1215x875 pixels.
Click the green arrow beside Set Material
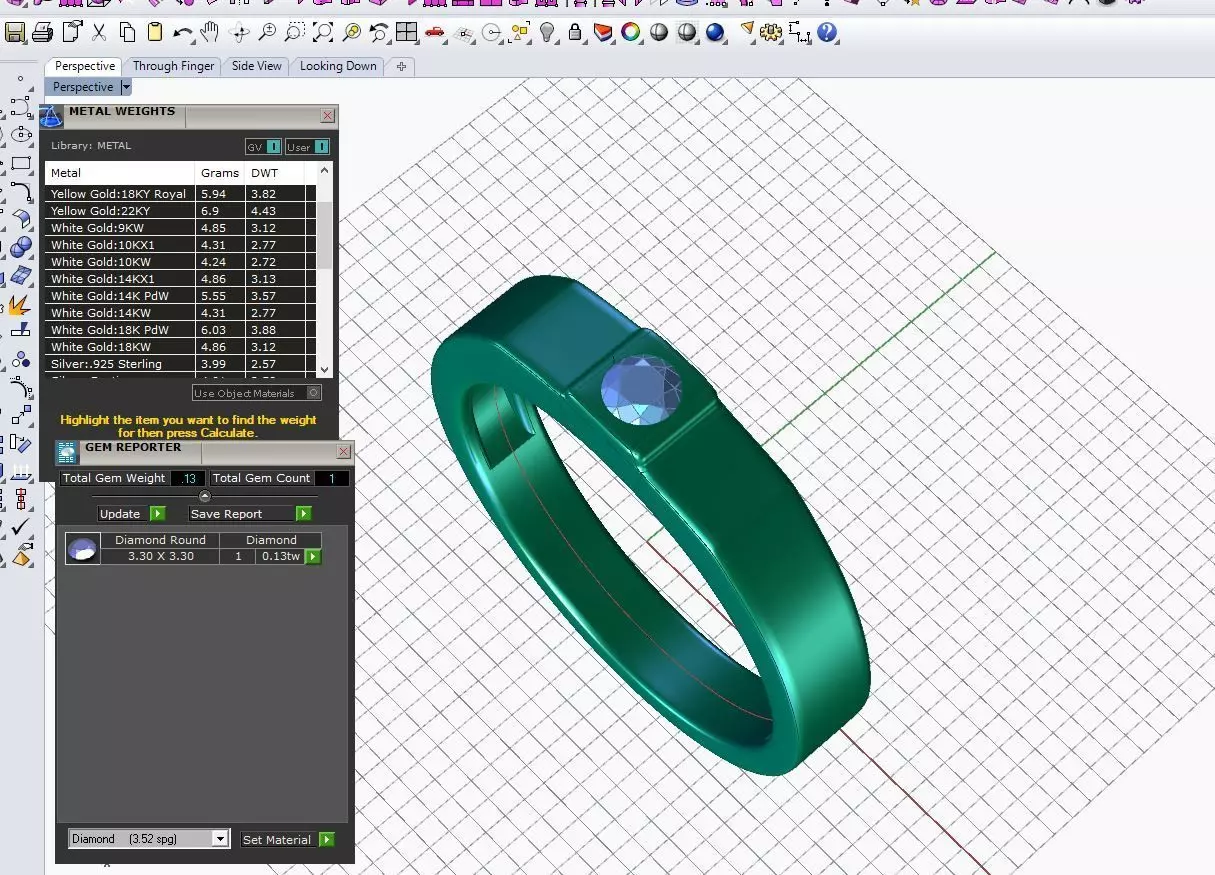pyautogui.click(x=327, y=840)
